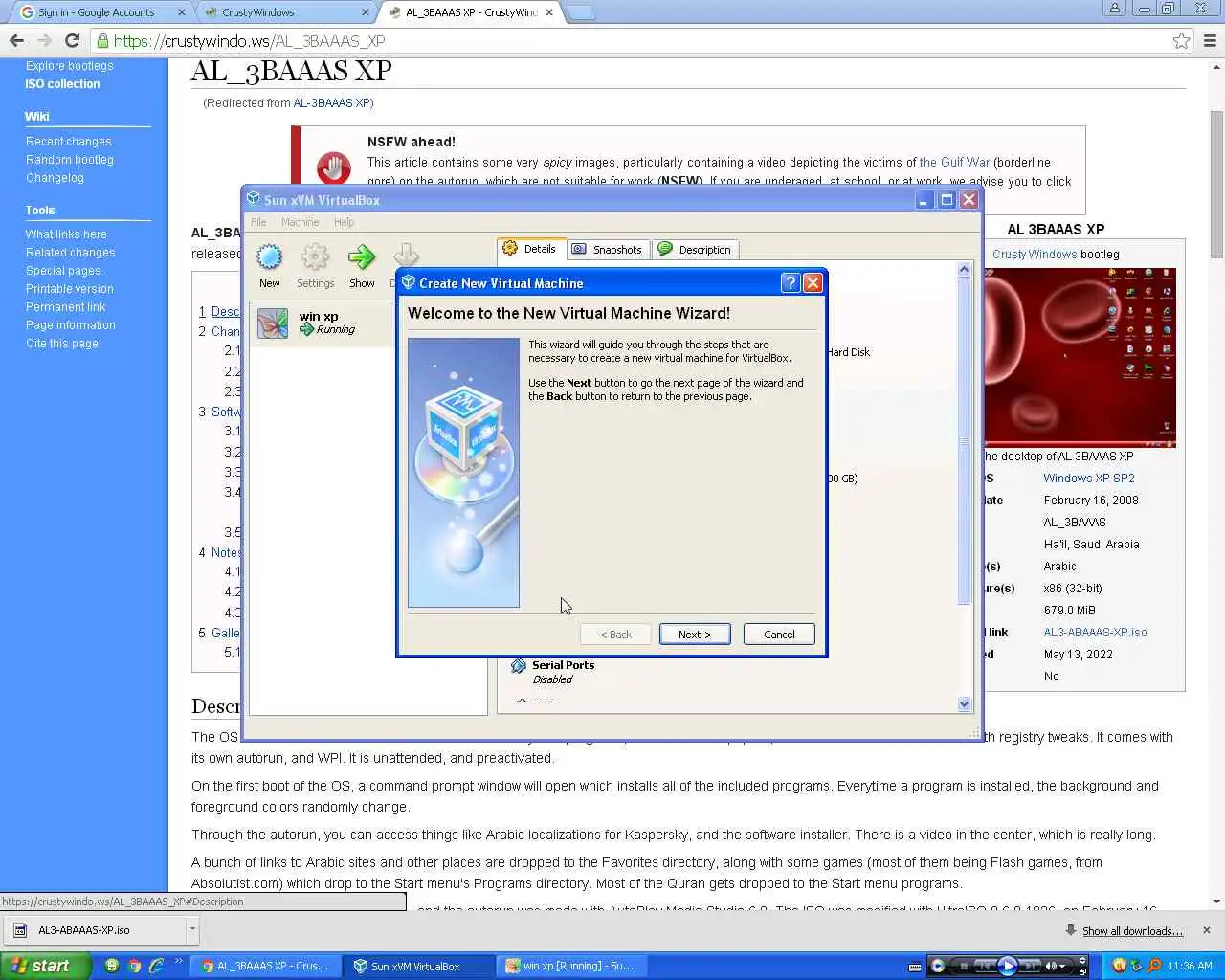
Task: Open the Recent changes sidebar link
Action: [69, 142]
